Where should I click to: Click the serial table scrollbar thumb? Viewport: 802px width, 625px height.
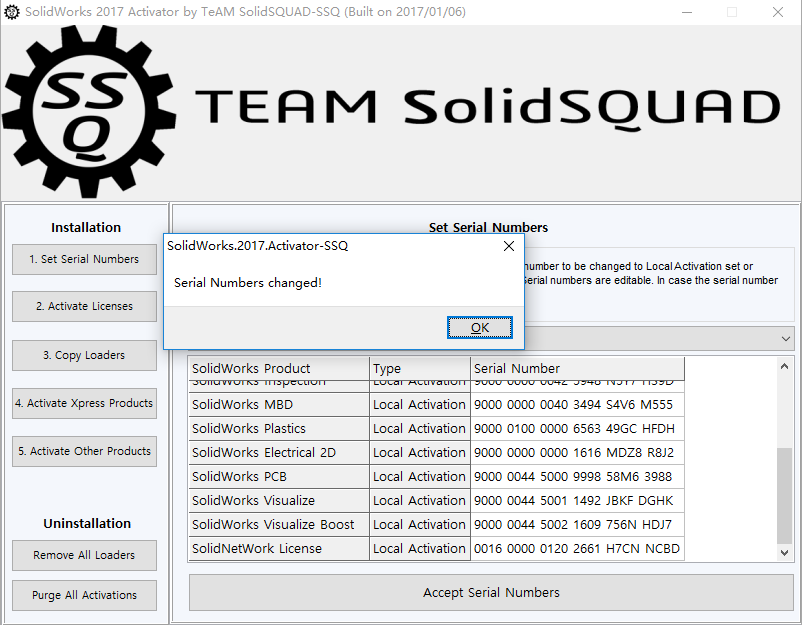coord(785,496)
